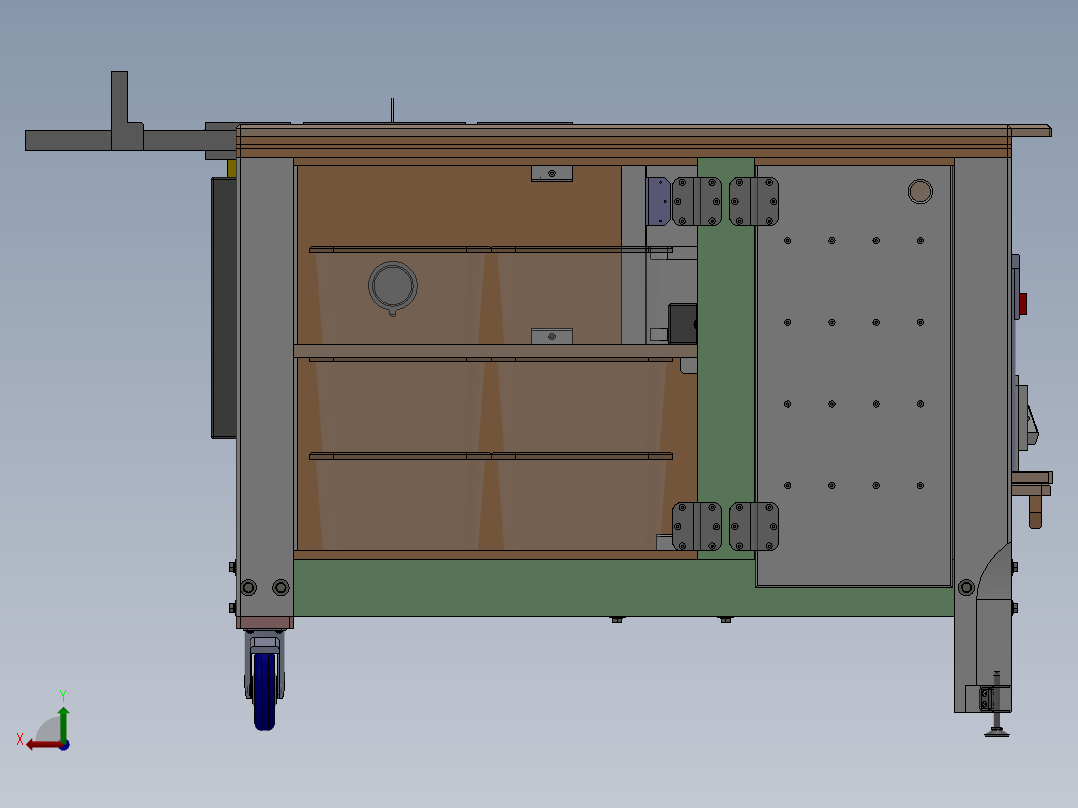The height and width of the screenshot is (808, 1078).
Task: Select the gray vertical divider inside the cabinet
Action: tap(633, 254)
